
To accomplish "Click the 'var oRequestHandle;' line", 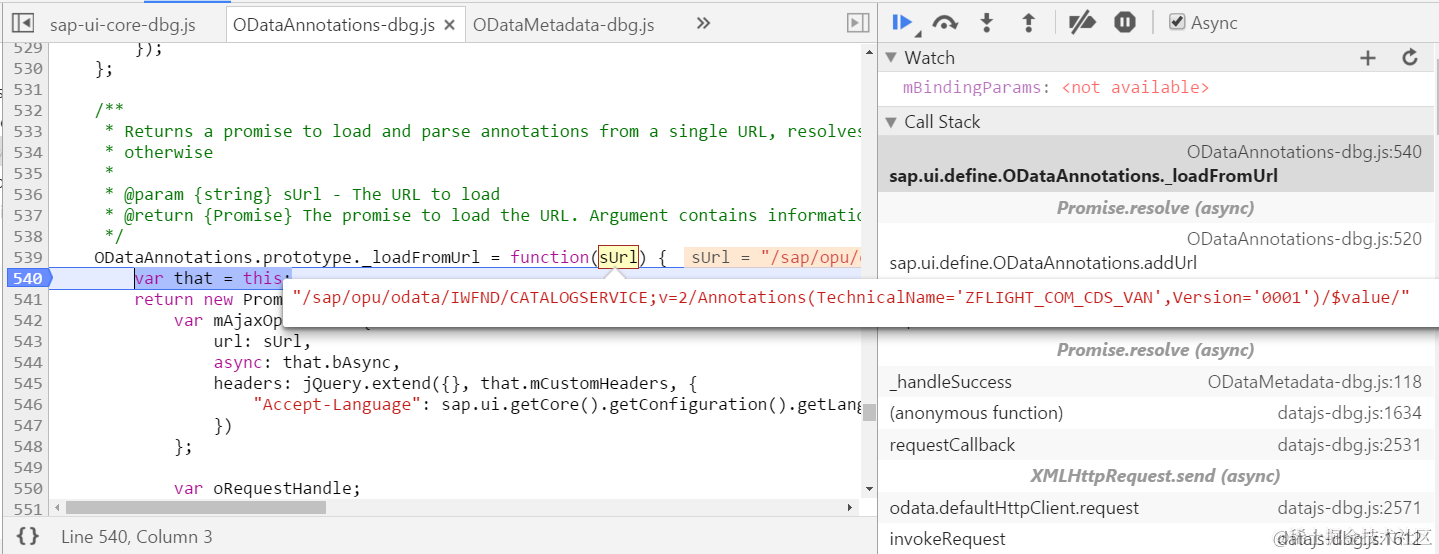I will tap(266, 488).
